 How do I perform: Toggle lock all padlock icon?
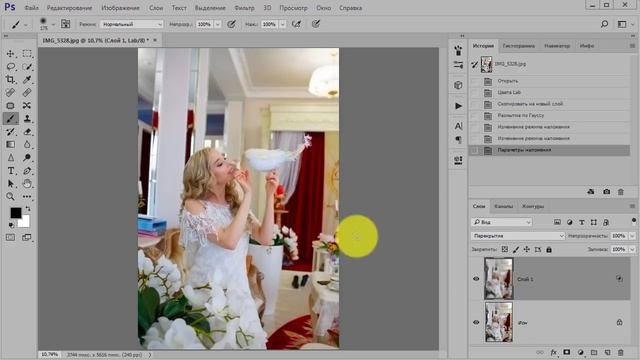point(549,249)
